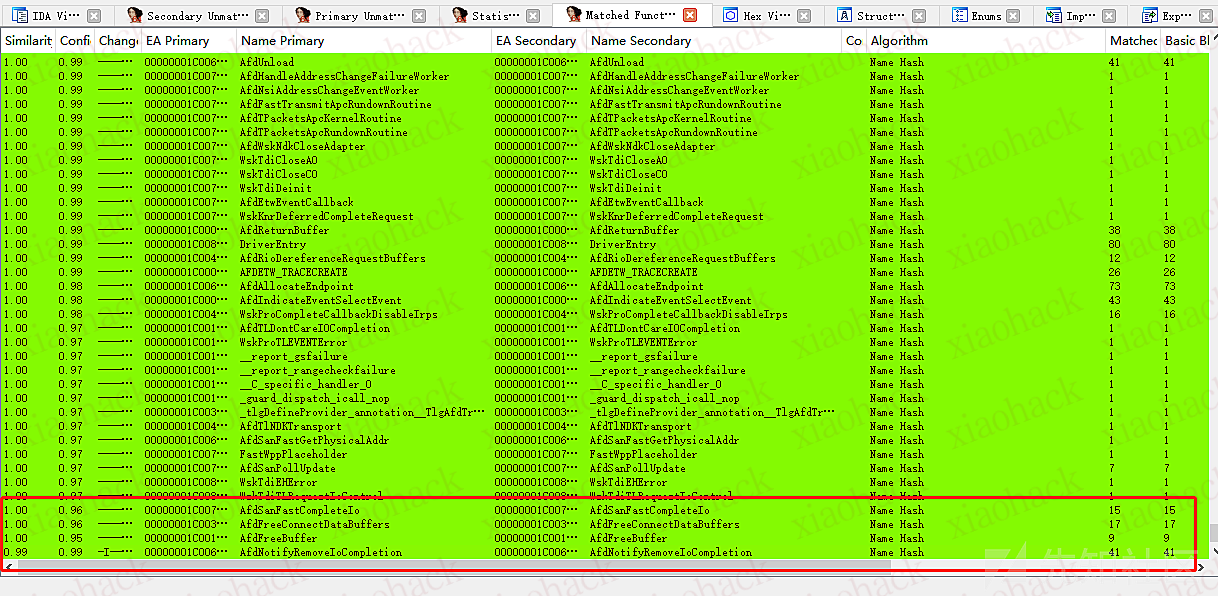This screenshot has height=596, width=1218.
Task: Click the Primary Unmatched tab icon
Action: [x=300, y=16]
